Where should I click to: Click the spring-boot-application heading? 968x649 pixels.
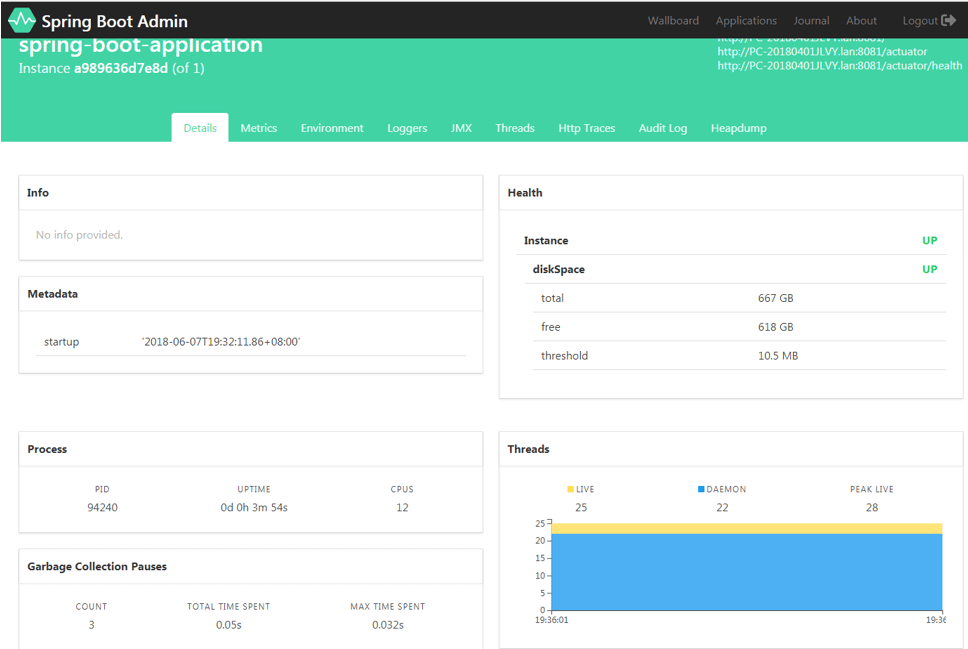click(141, 46)
